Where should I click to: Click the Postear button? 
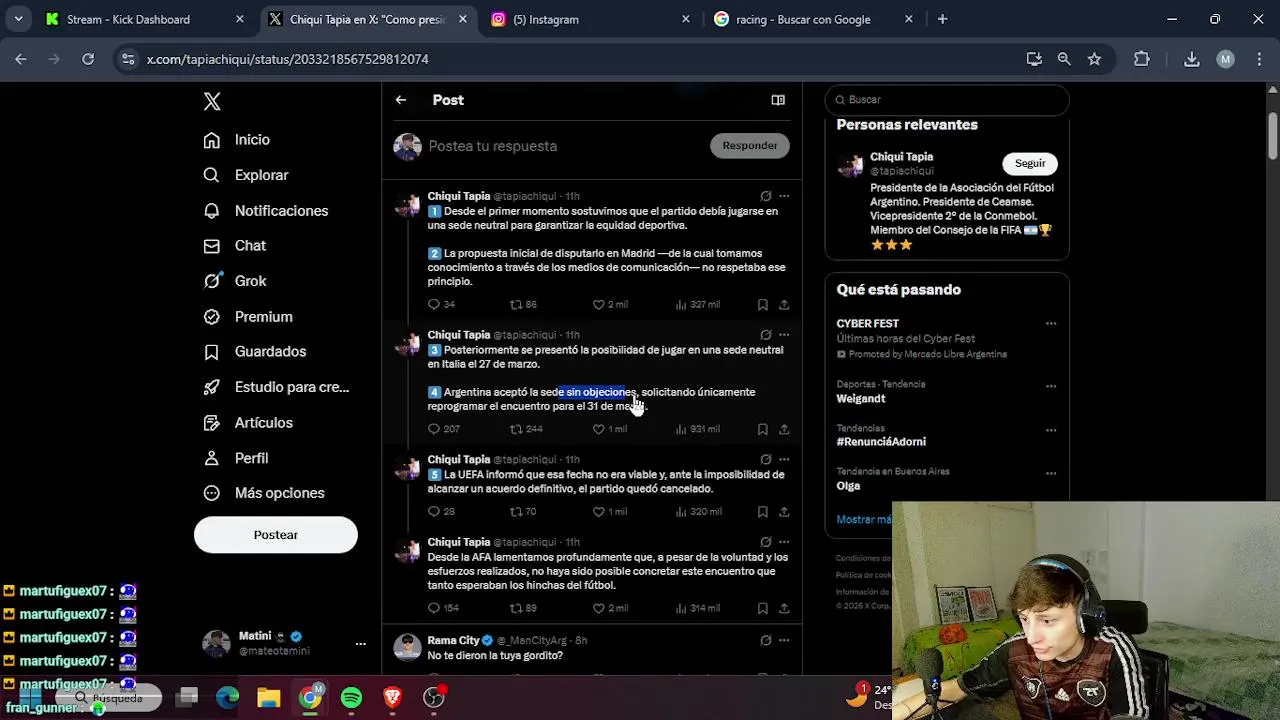pyautogui.click(x=276, y=535)
